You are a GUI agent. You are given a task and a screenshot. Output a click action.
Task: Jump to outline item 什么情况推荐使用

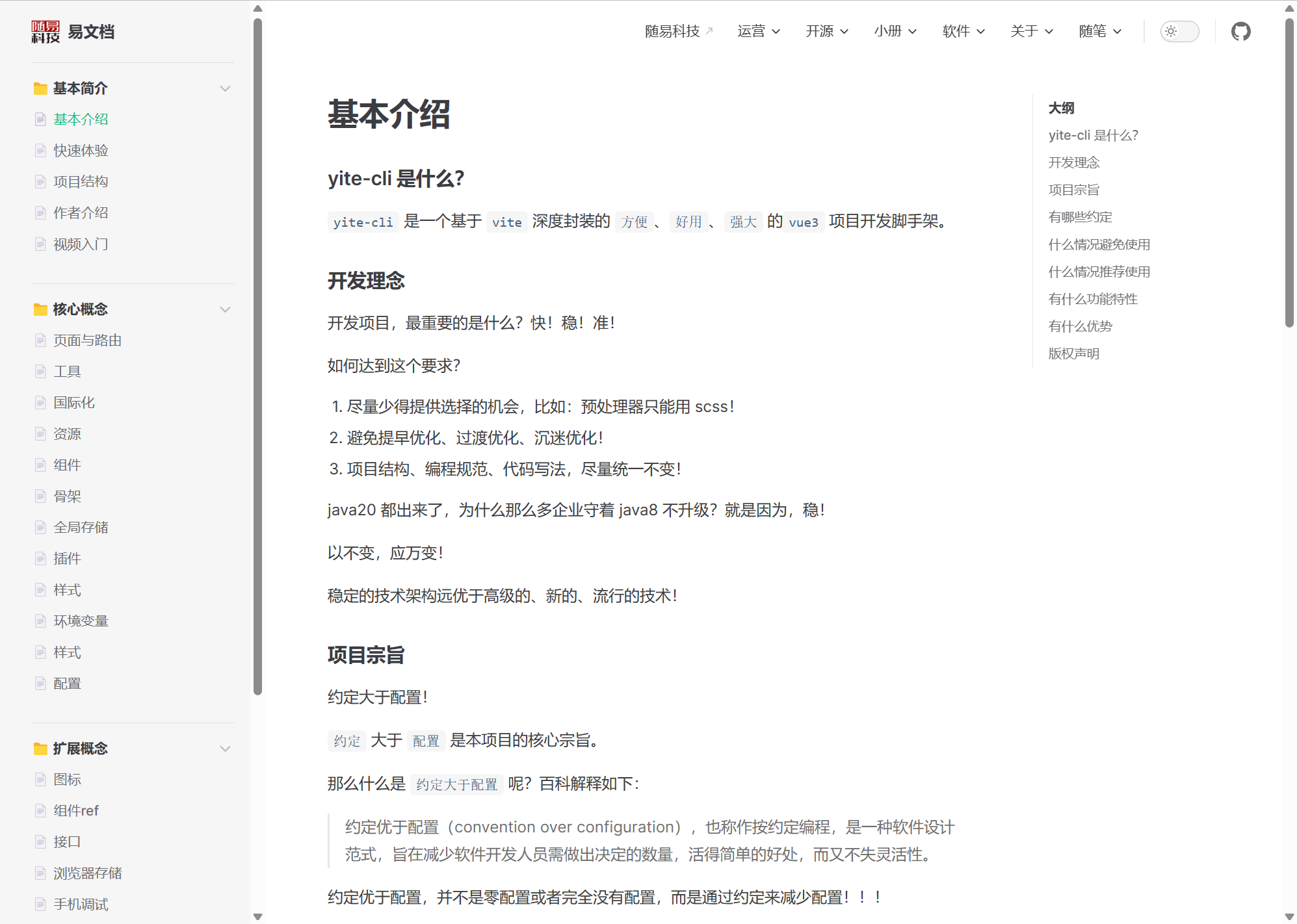point(1099,272)
